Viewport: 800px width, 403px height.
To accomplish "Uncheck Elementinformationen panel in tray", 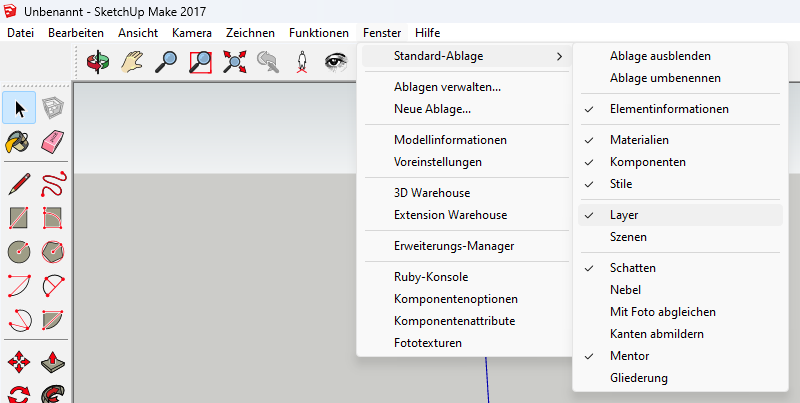I will pyautogui.click(x=680, y=109).
